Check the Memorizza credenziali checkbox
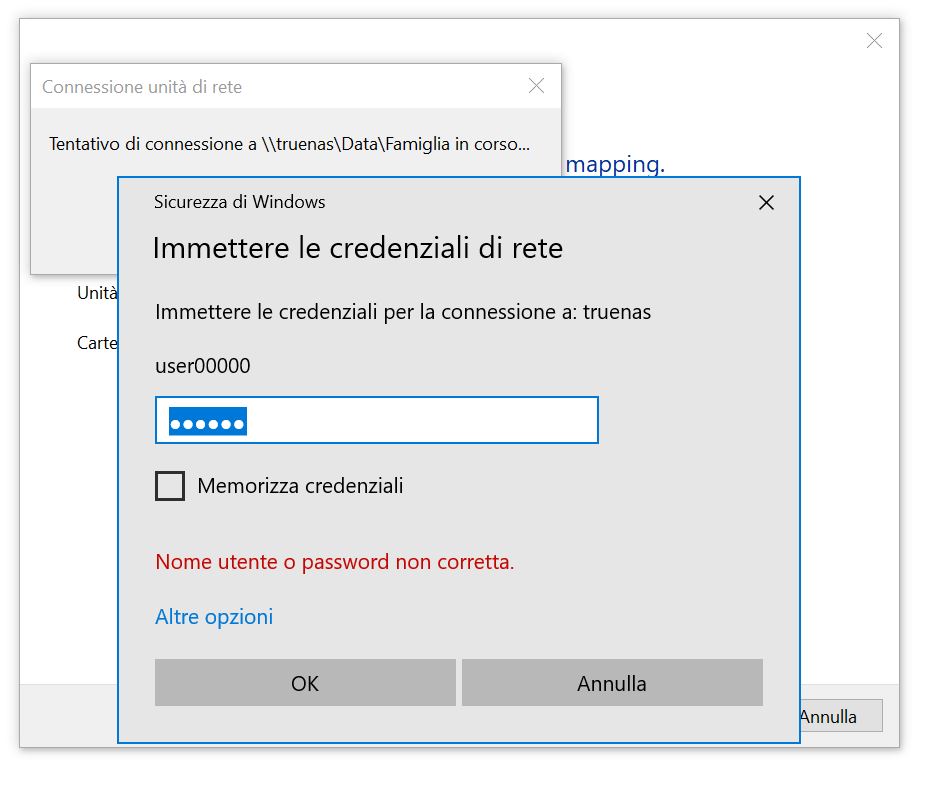The image size is (929, 792). (x=170, y=486)
